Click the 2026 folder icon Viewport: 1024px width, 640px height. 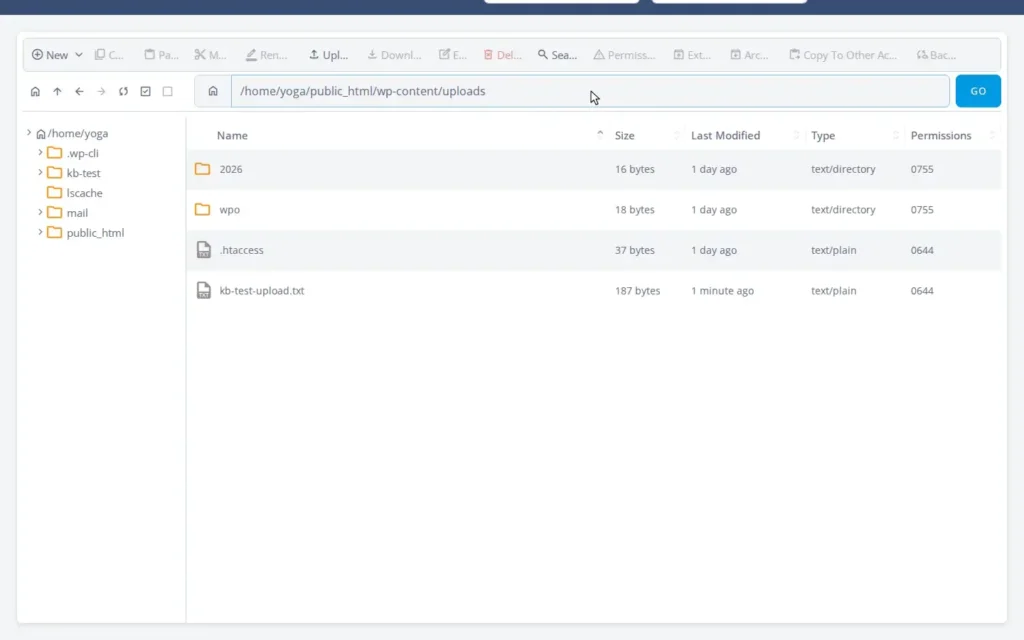202,169
